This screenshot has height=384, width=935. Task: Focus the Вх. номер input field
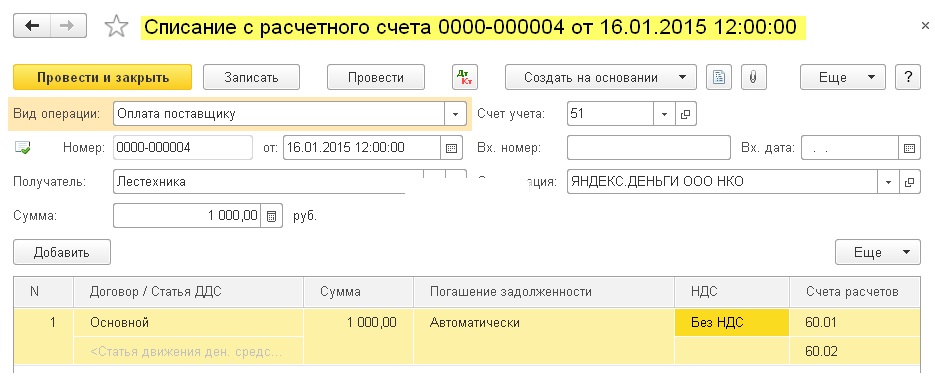tap(648, 148)
